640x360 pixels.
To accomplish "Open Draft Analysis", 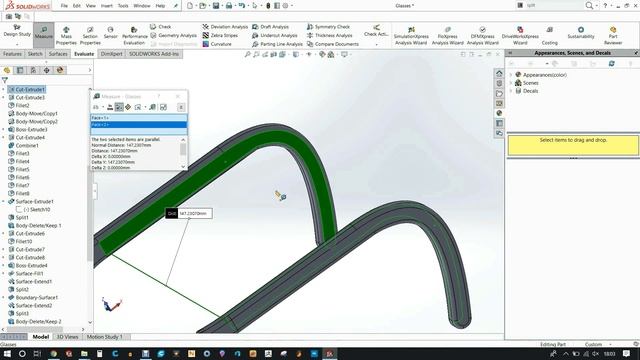I will coord(270,27).
